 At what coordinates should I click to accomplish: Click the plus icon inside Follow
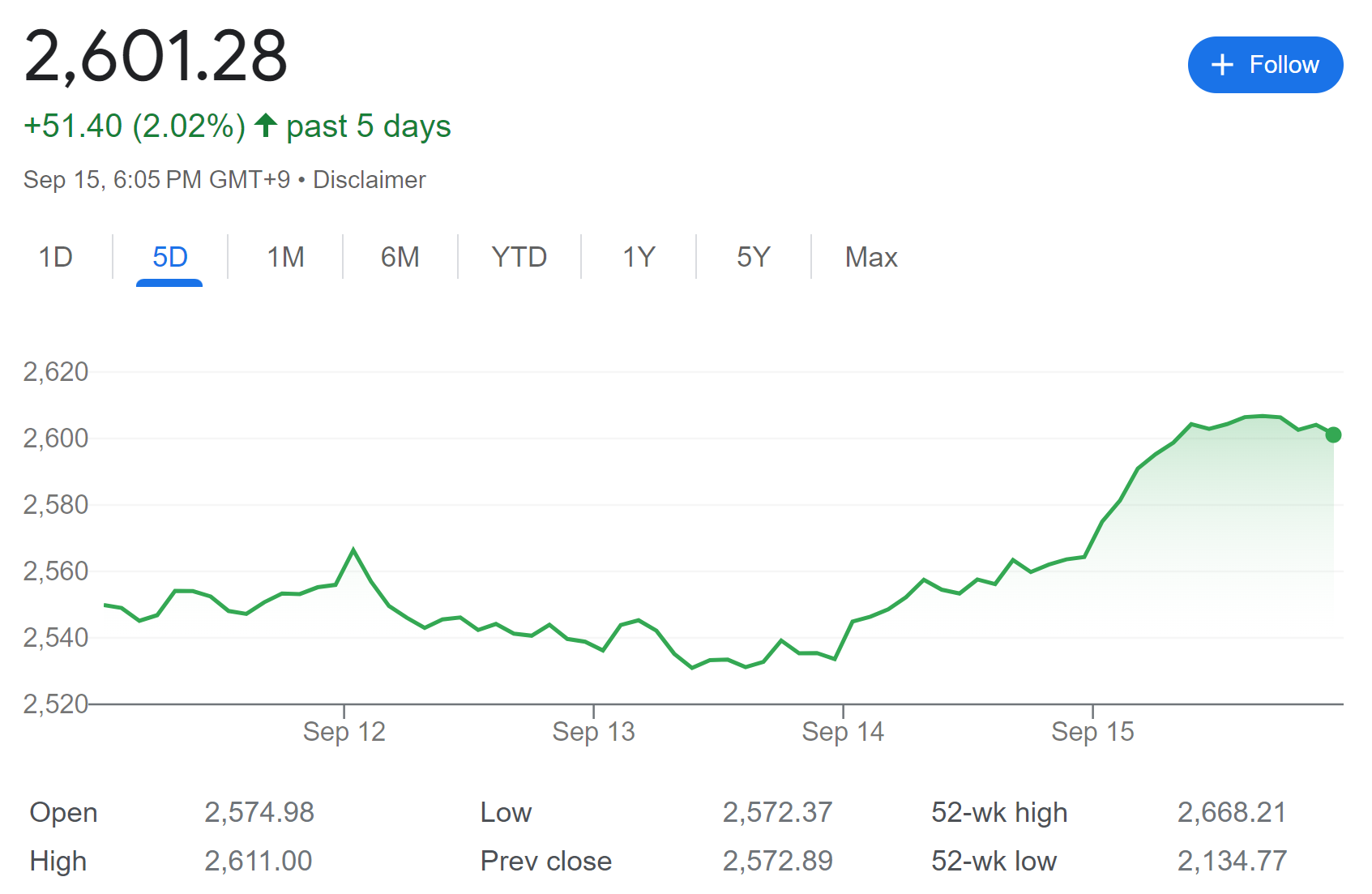(1222, 65)
